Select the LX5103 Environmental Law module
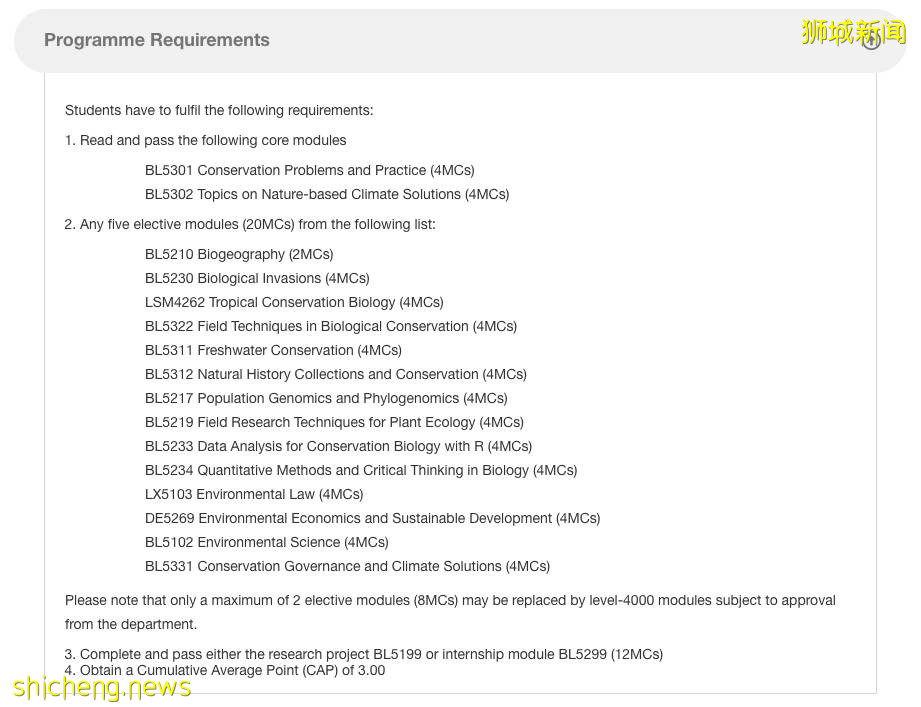Viewport: 921px width, 707px height. [x=253, y=494]
